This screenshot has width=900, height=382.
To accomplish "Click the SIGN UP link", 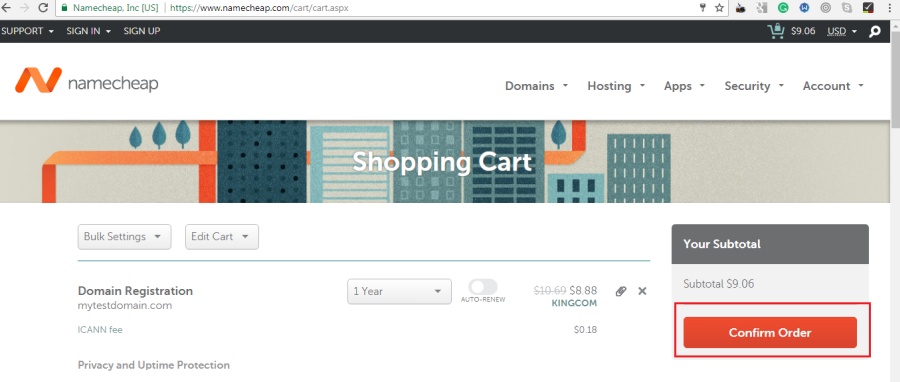I will click(142, 31).
